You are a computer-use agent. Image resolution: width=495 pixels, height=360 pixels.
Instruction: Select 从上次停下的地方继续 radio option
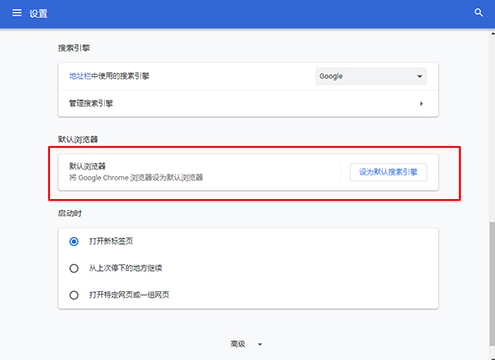point(74,268)
